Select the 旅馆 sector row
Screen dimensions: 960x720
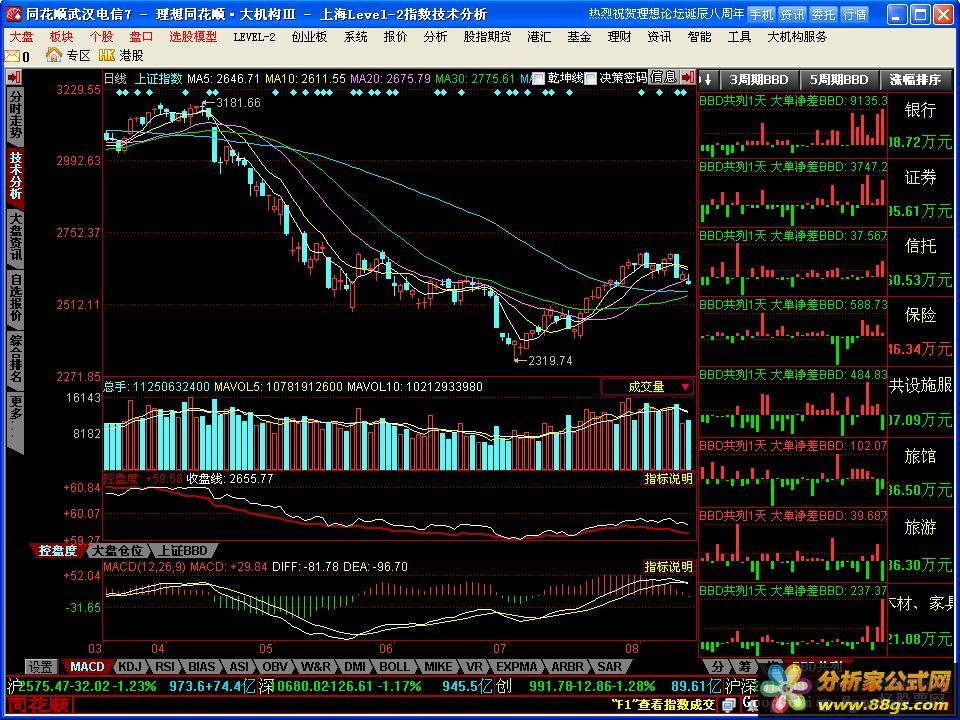(x=826, y=472)
